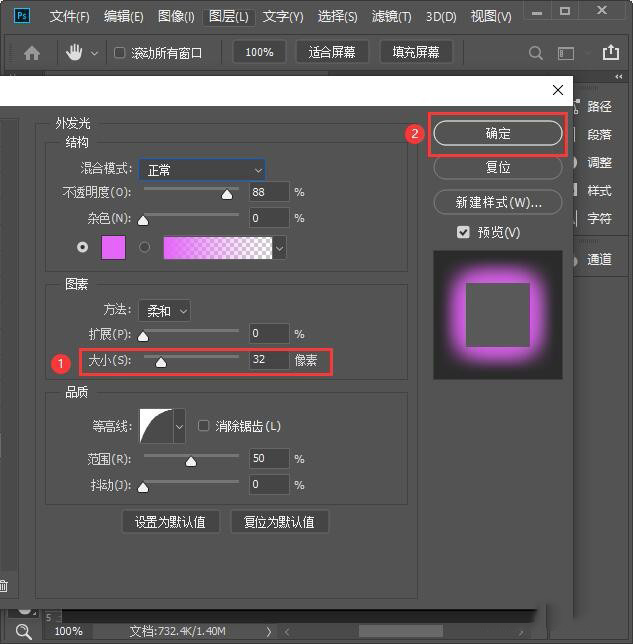Click the horizontal scrollbar thumb at bottom
633x644 pixels.
[x=401, y=631]
